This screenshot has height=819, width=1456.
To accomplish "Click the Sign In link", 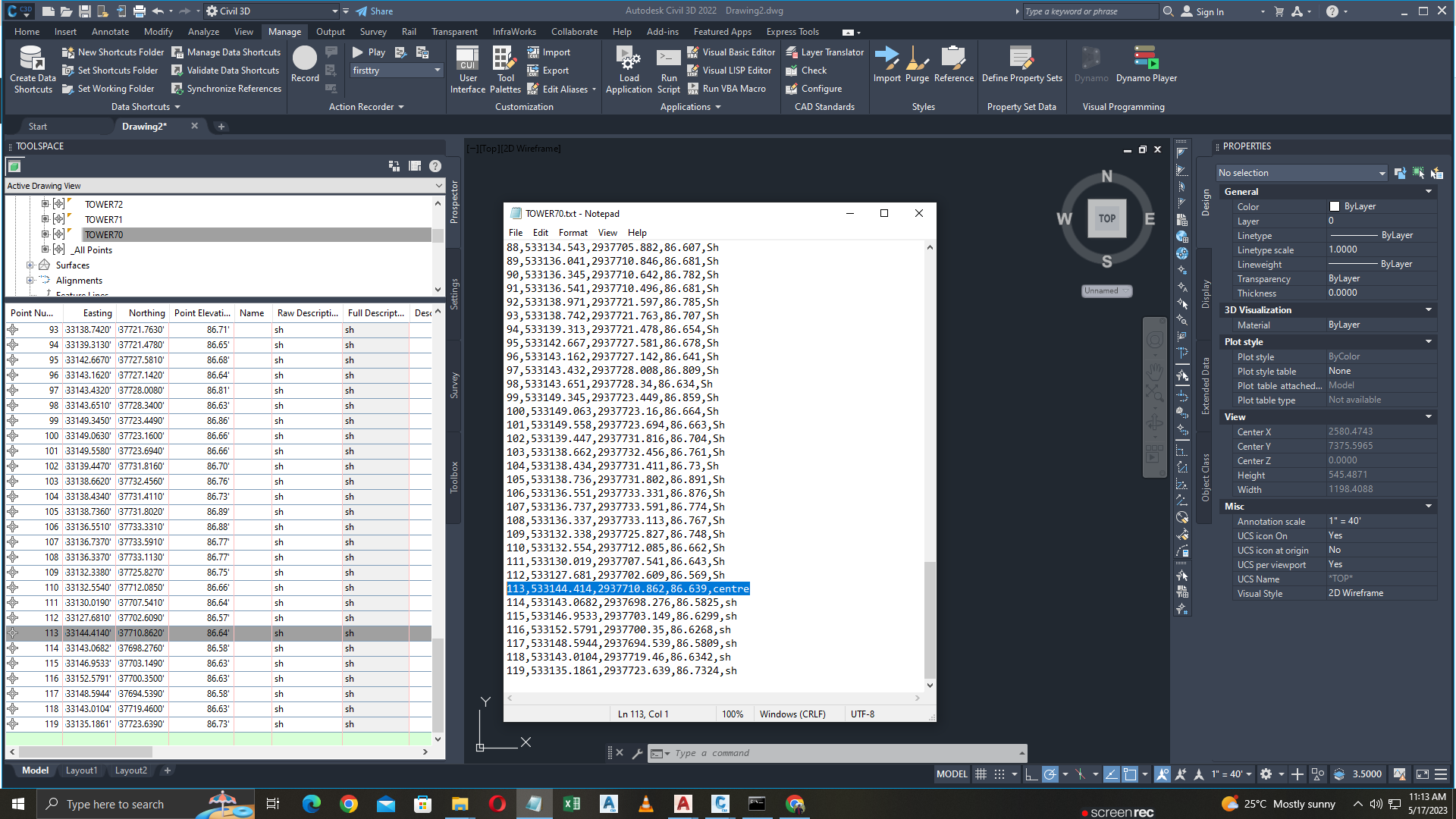I will click(x=1202, y=11).
